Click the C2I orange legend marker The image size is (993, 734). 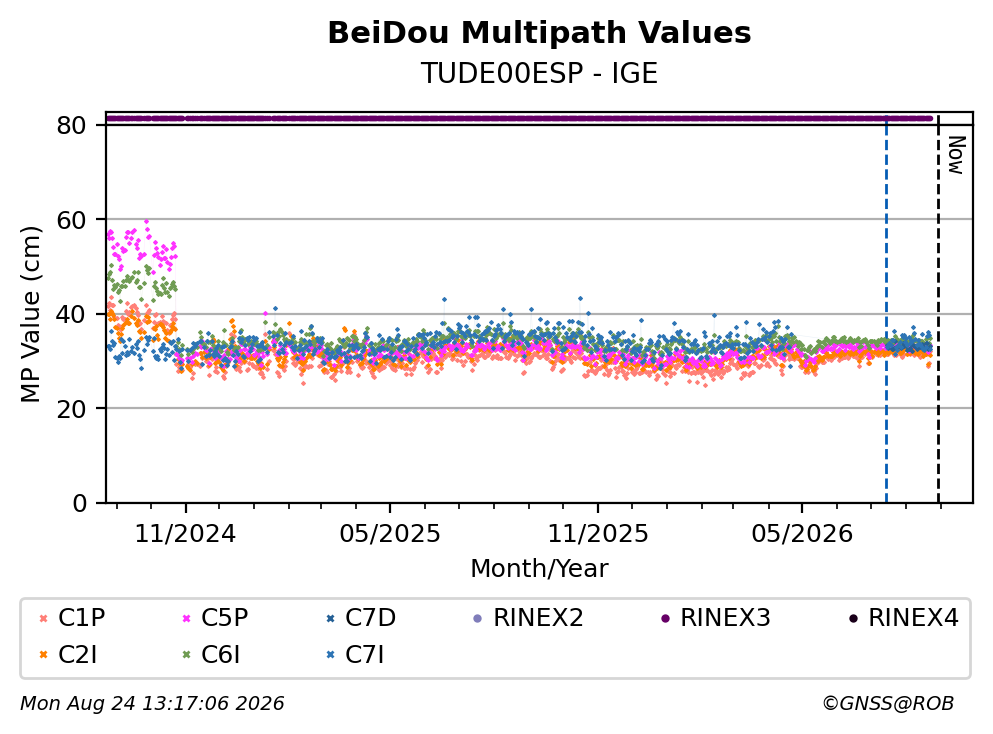(x=44, y=655)
